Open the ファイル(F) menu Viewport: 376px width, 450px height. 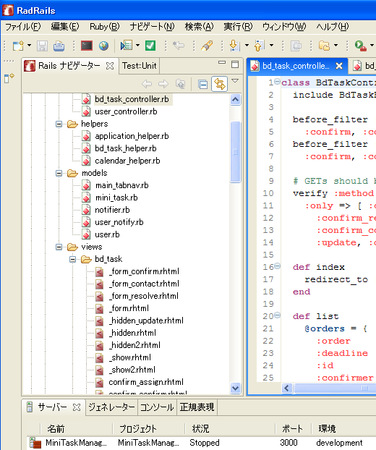[23, 27]
